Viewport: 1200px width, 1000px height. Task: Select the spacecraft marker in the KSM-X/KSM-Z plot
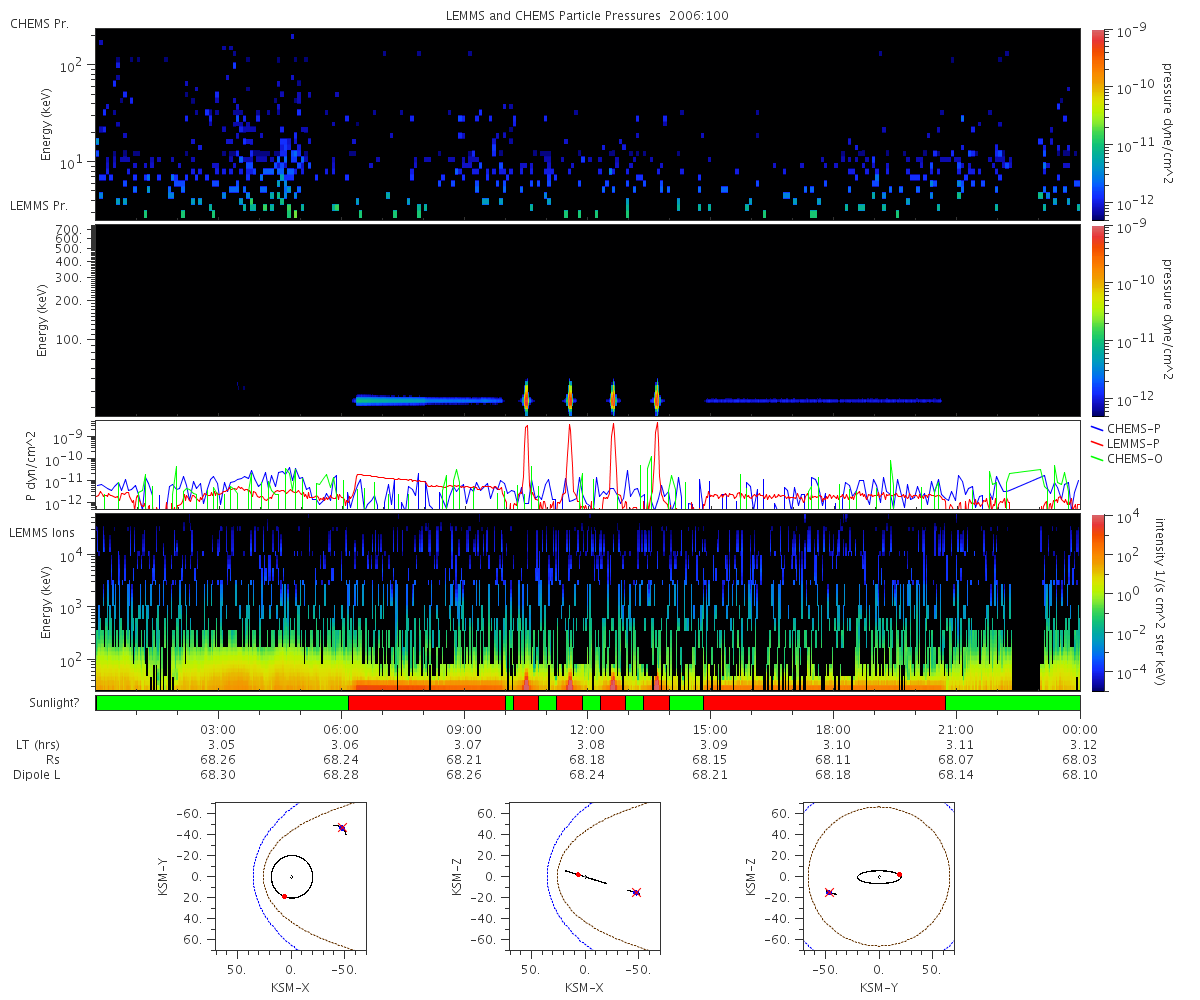[635, 892]
